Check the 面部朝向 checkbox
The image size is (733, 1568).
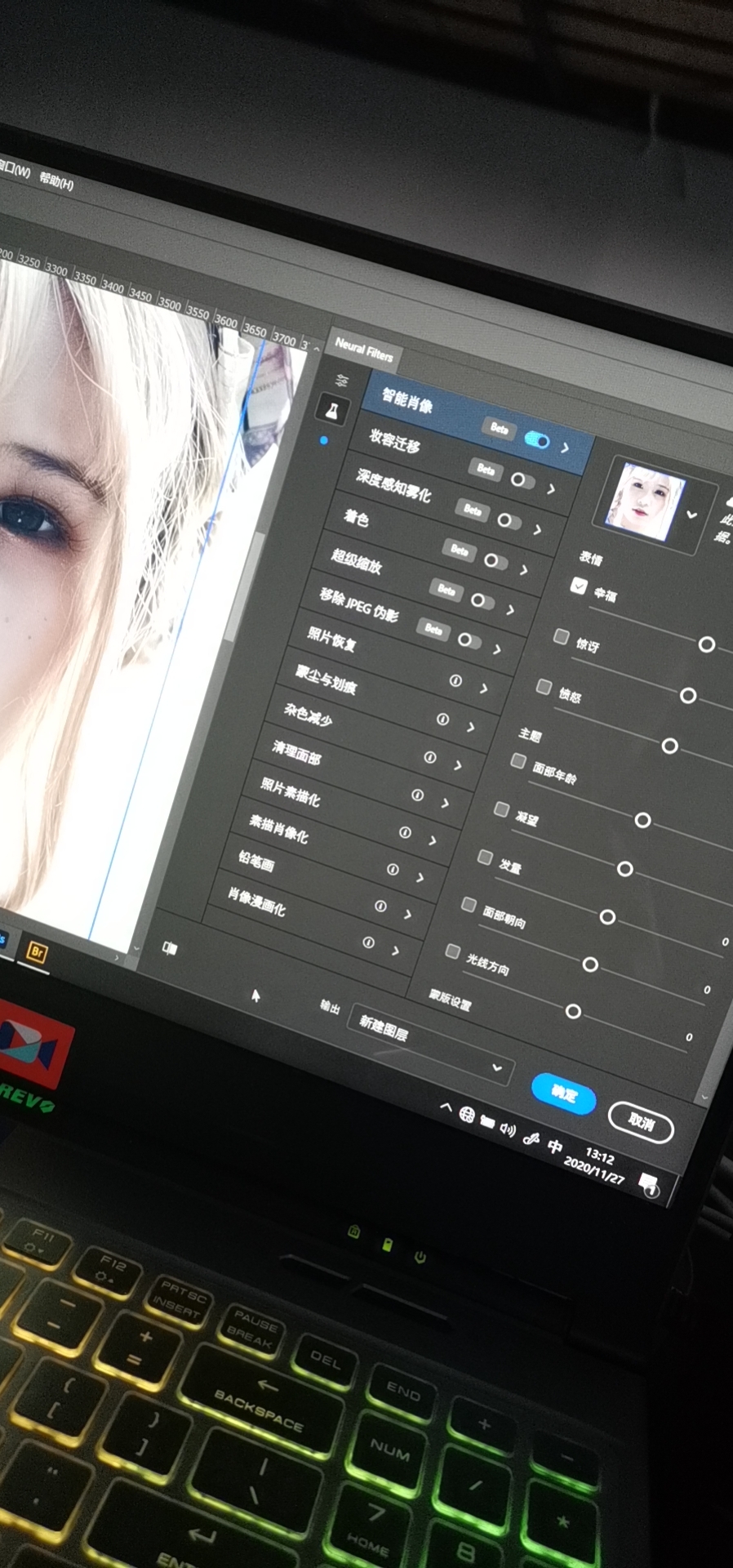pyautogui.click(x=469, y=904)
